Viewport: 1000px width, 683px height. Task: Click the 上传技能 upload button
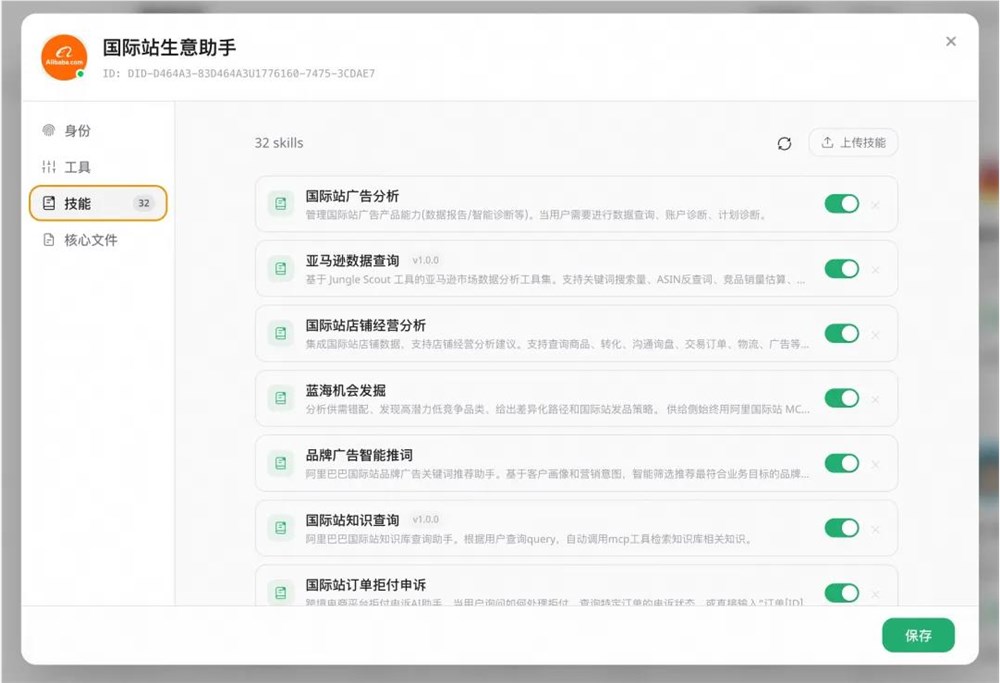(852, 143)
